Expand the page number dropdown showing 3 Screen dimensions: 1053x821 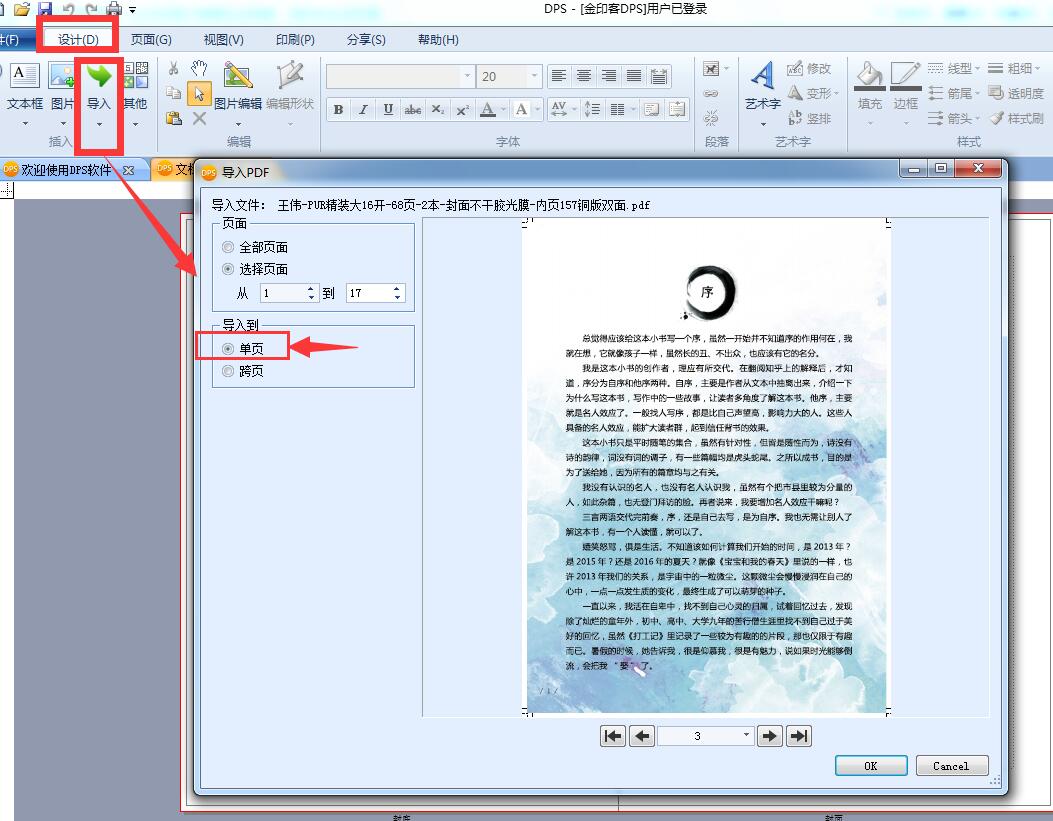tap(746, 736)
